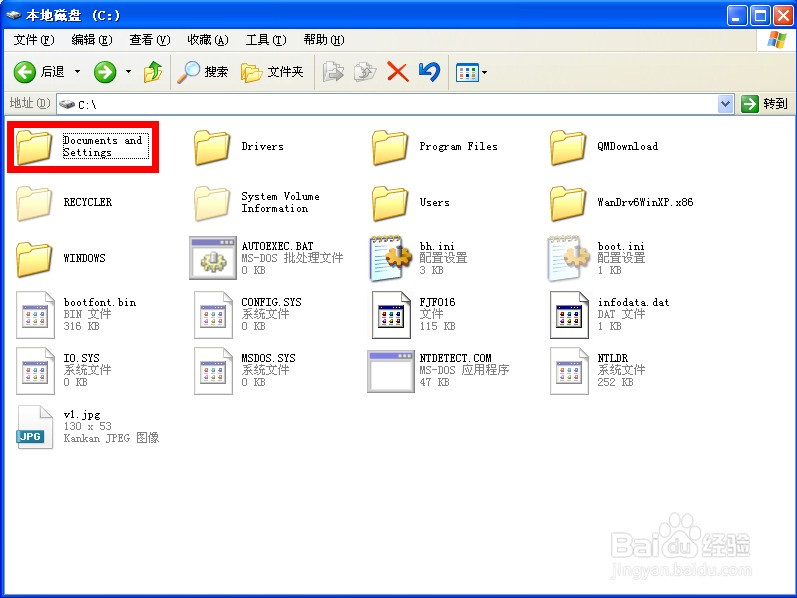Select the boot.ini configuration file
The height and width of the screenshot is (598, 797).
pyautogui.click(x=568, y=258)
